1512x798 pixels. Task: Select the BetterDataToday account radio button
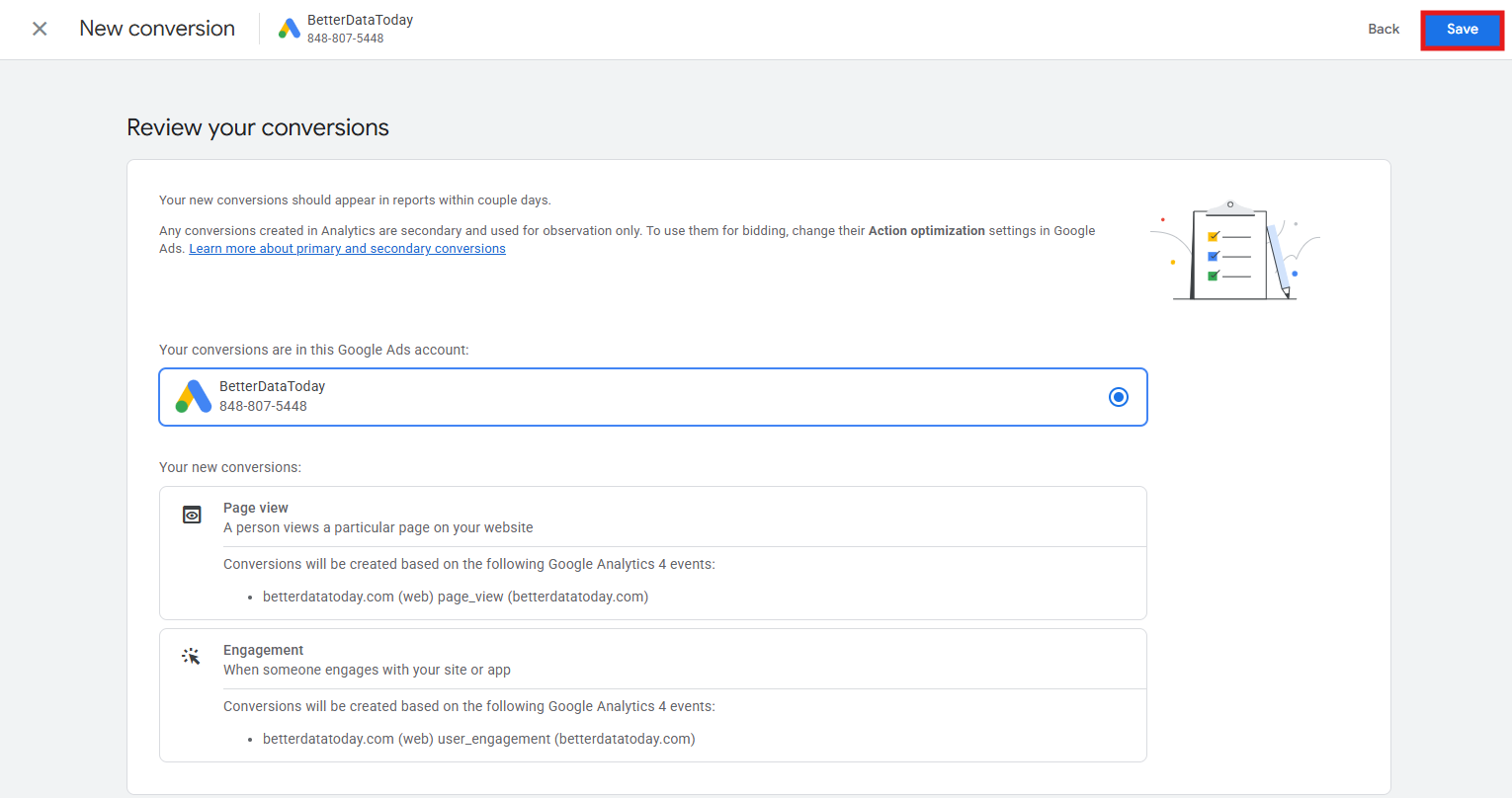(1119, 397)
